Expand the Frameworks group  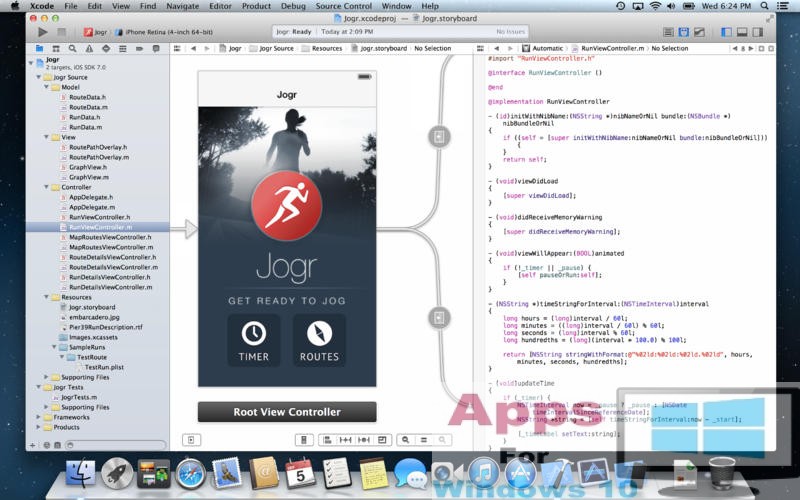click(39, 417)
